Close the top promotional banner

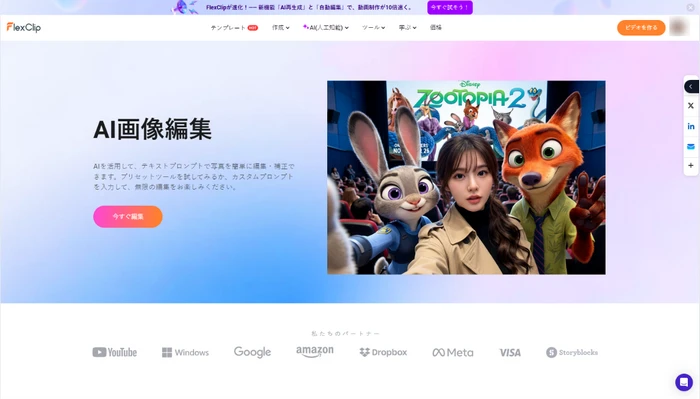pos(690,8)
